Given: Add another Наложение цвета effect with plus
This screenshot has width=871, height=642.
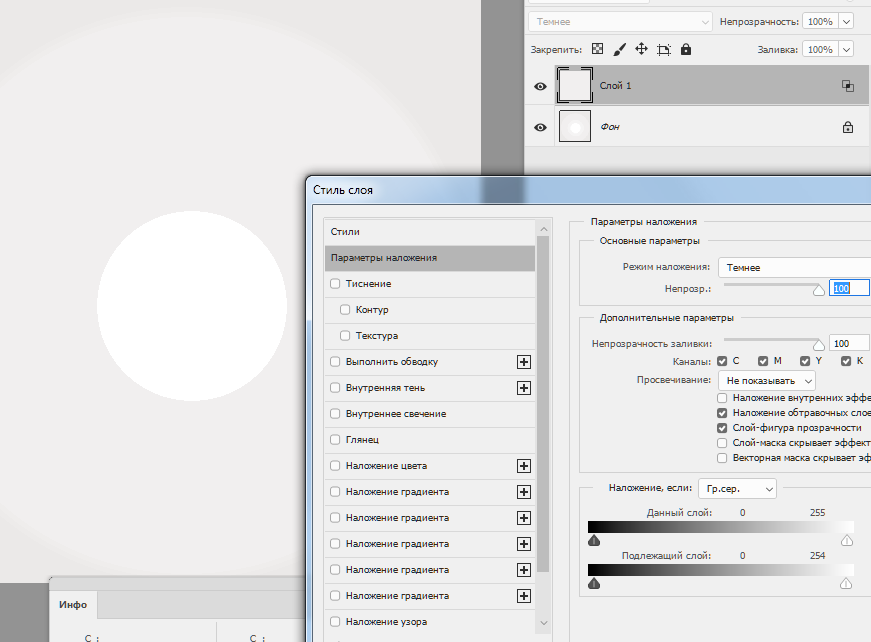Looking at the screenshot, I should (523, 466).
